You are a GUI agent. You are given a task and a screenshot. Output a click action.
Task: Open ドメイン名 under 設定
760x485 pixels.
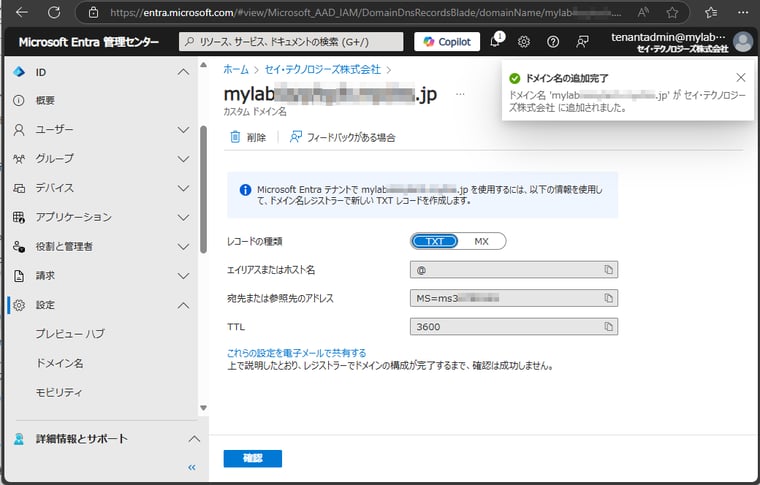(x=59, y=363)
